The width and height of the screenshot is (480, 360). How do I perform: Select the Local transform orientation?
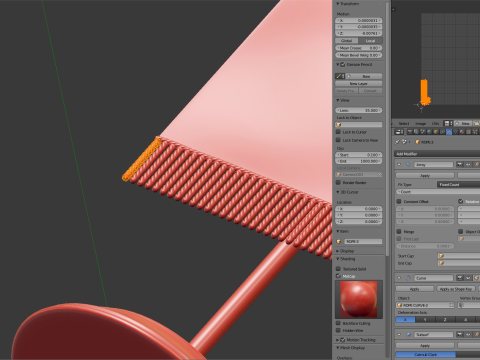[x=370, y=41]
